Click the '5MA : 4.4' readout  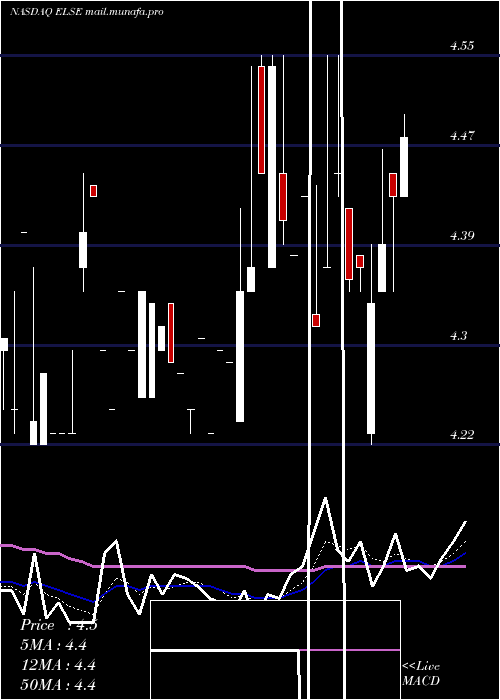pyautogui.click(x=54, y=645)
